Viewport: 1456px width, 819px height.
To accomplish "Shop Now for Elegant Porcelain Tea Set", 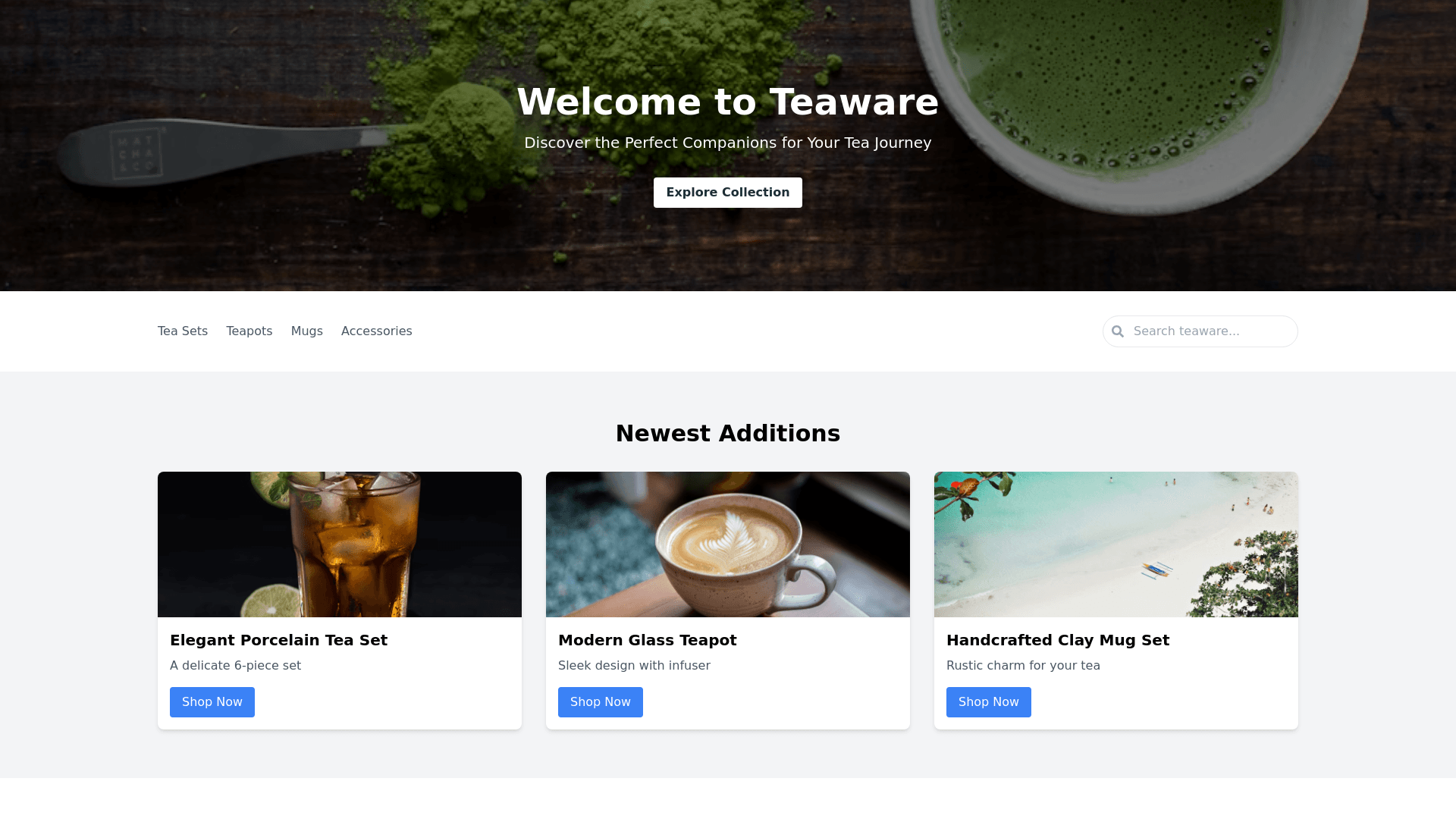I will click(x=212, y=702).
